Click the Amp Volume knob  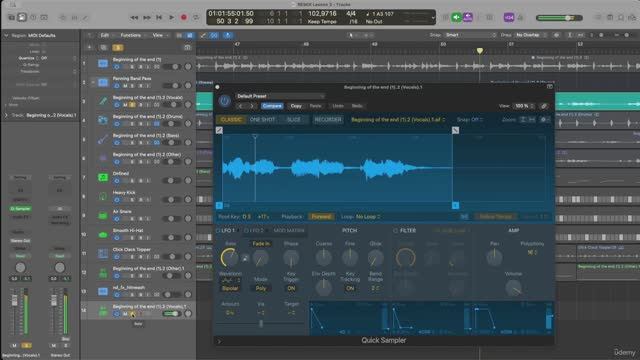(513, 288)
